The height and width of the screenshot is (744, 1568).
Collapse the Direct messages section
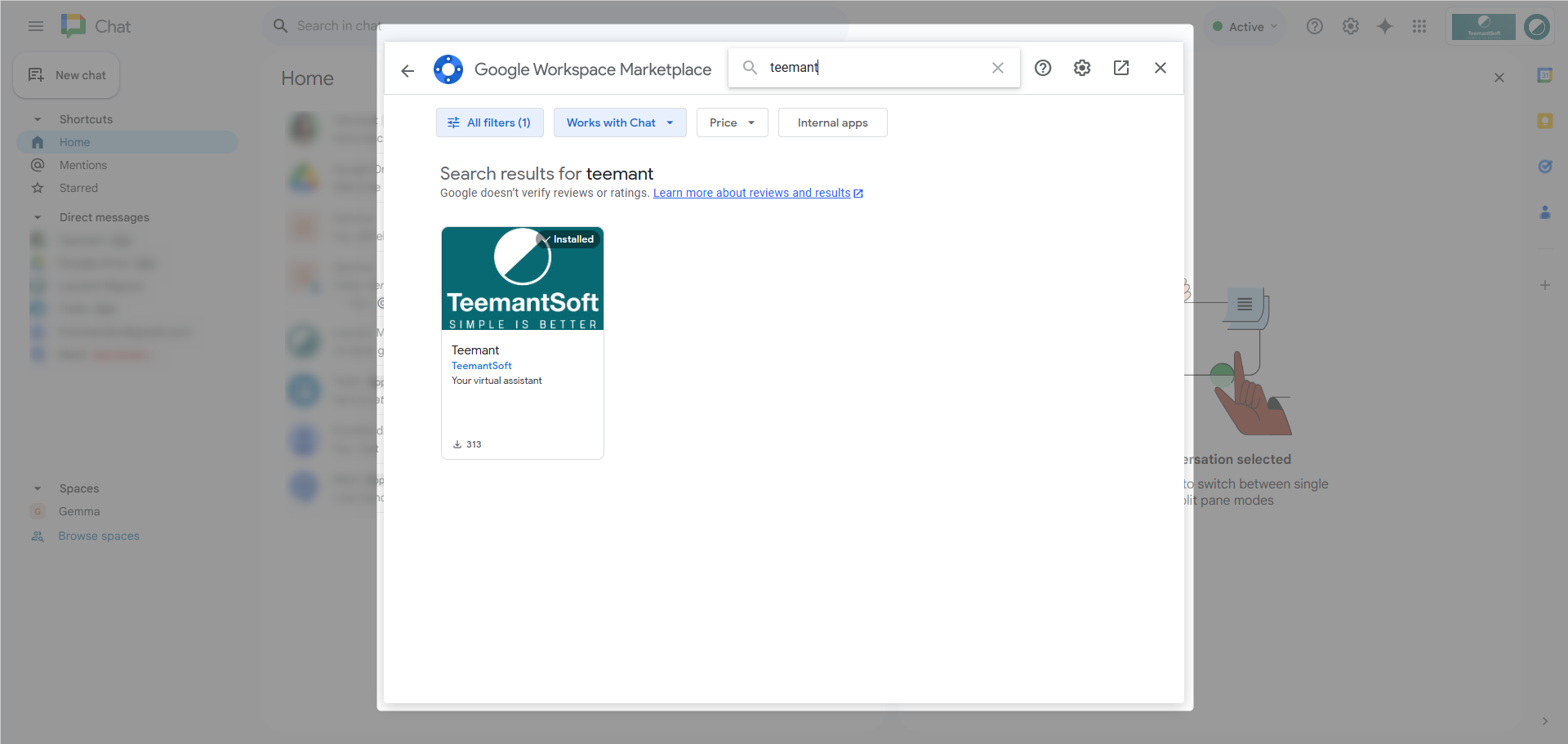[38, 217]
